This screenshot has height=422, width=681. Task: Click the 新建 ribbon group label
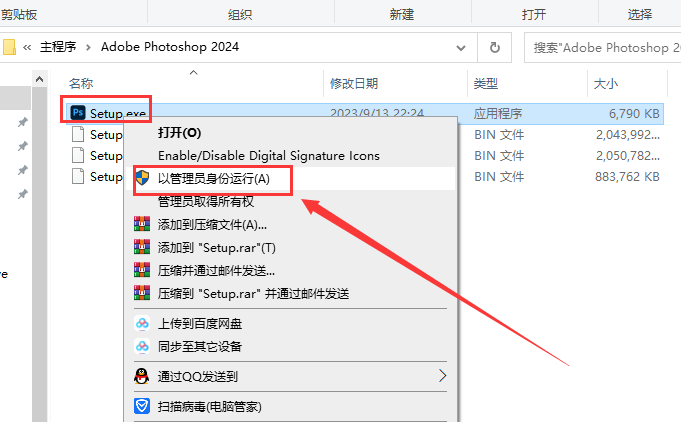[x=402, y=14]
